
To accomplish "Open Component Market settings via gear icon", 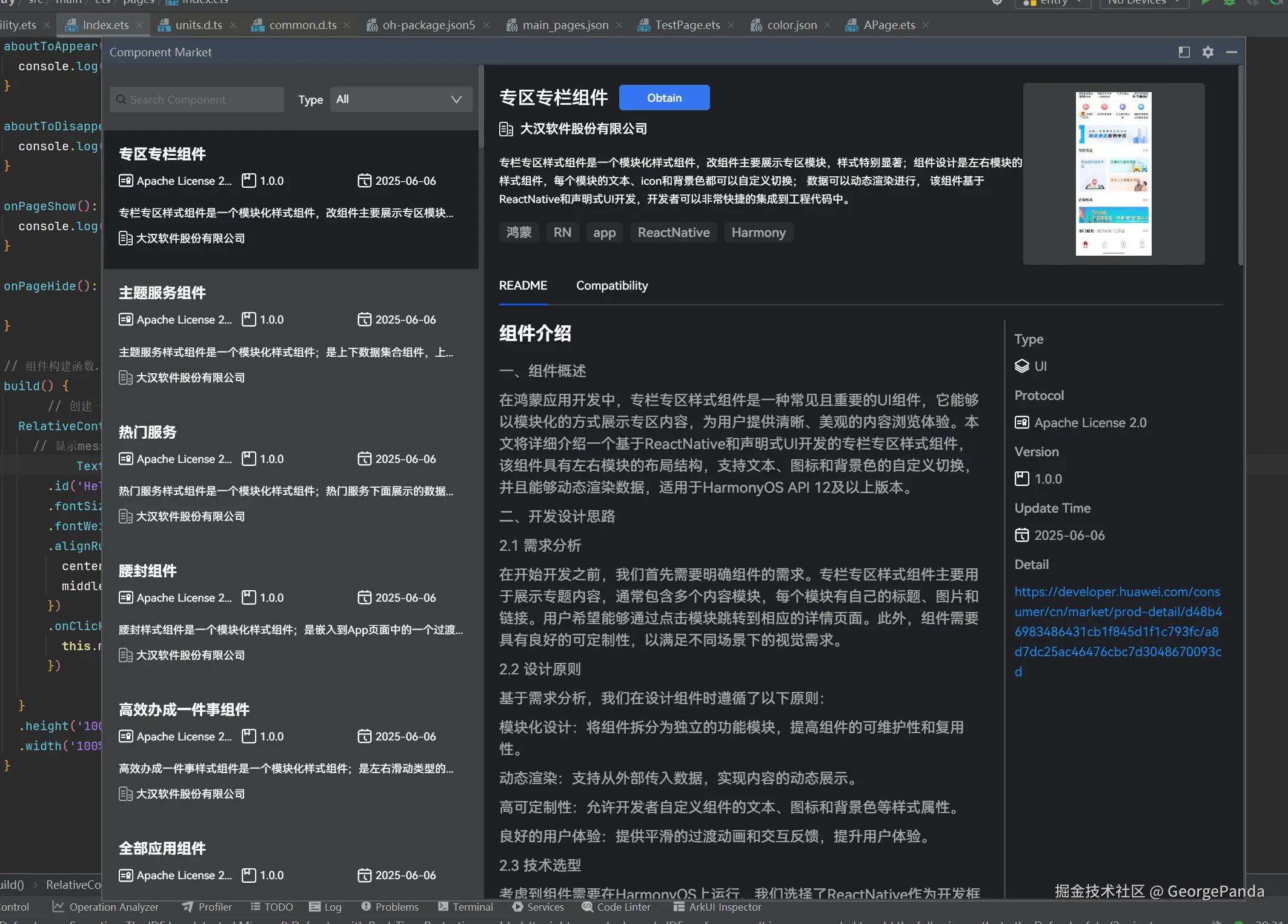I will tap(1207, 52).
